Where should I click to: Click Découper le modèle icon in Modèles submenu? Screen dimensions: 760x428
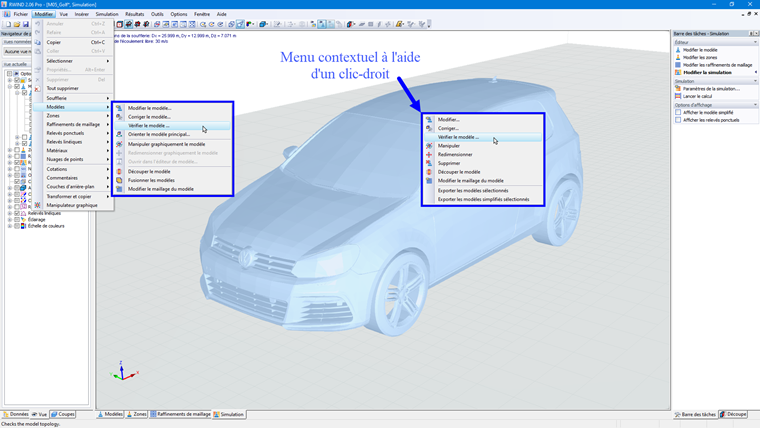point(119,171)
